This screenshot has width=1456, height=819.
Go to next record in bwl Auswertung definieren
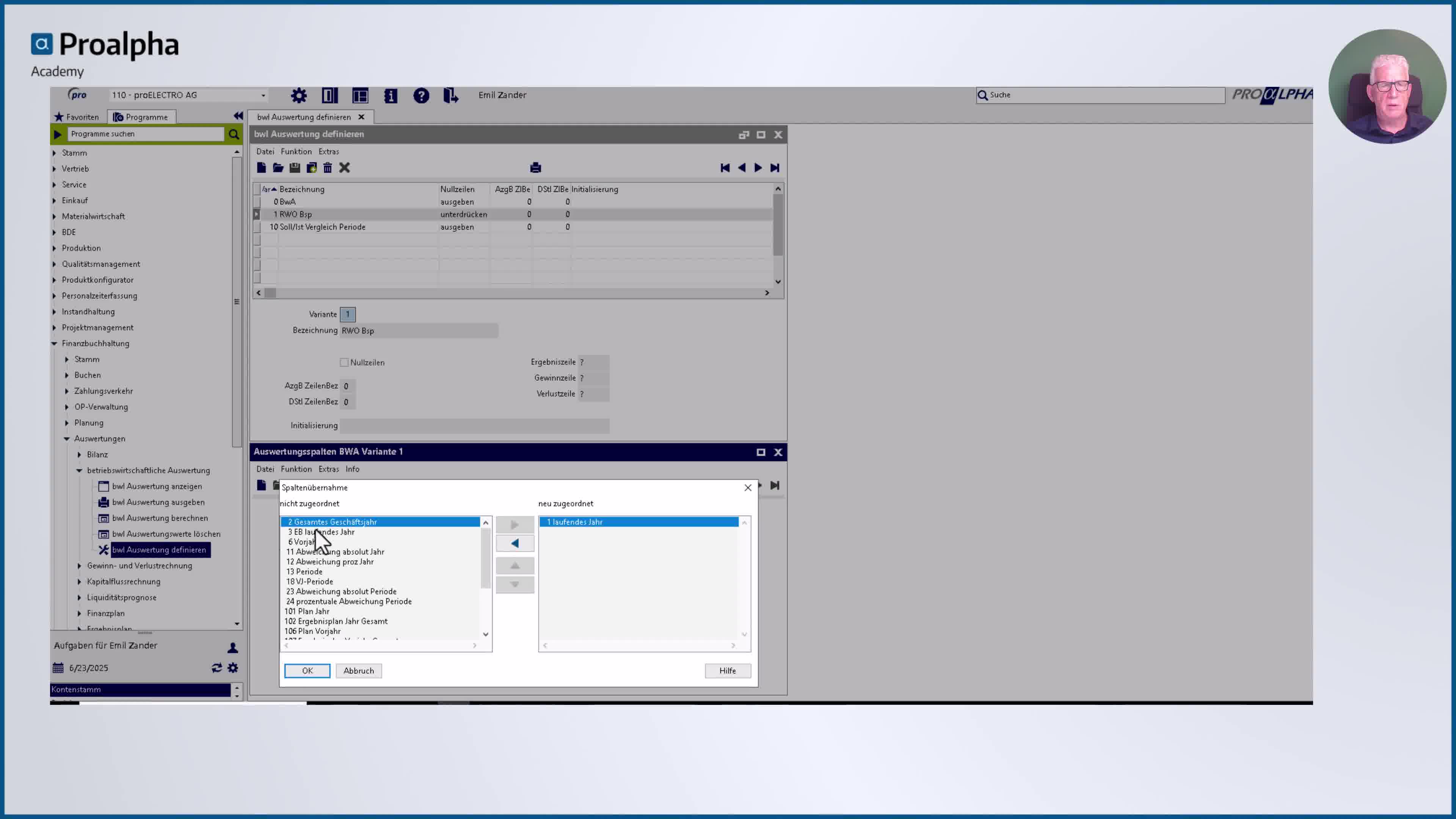(x=758, y=168)
